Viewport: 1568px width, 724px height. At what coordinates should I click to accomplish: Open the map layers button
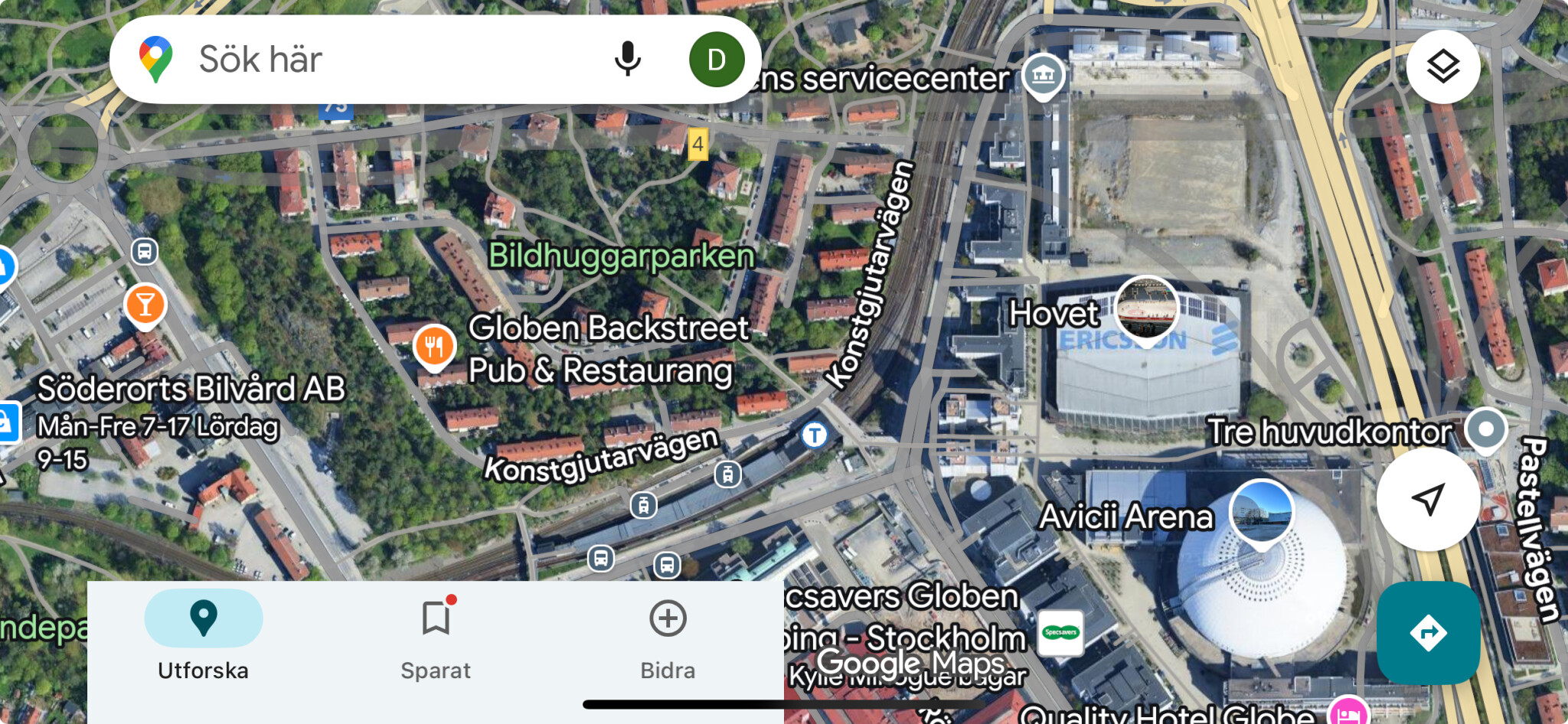pyautogui.click(x=1443, y=67)
